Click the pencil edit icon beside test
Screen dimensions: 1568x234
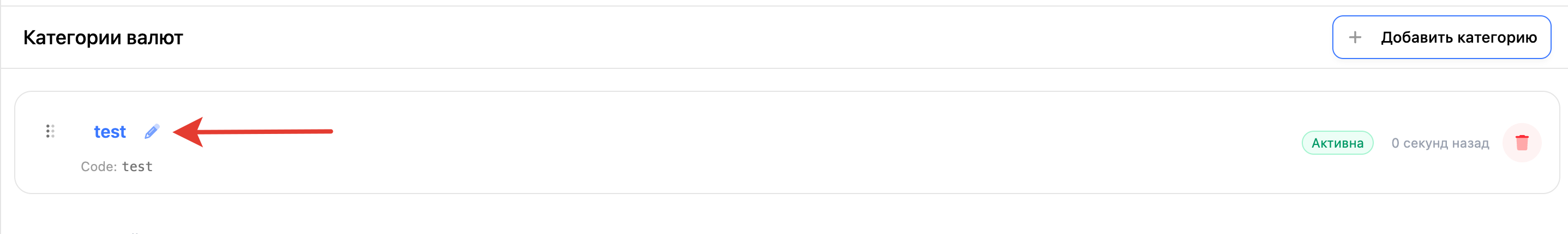152,132
